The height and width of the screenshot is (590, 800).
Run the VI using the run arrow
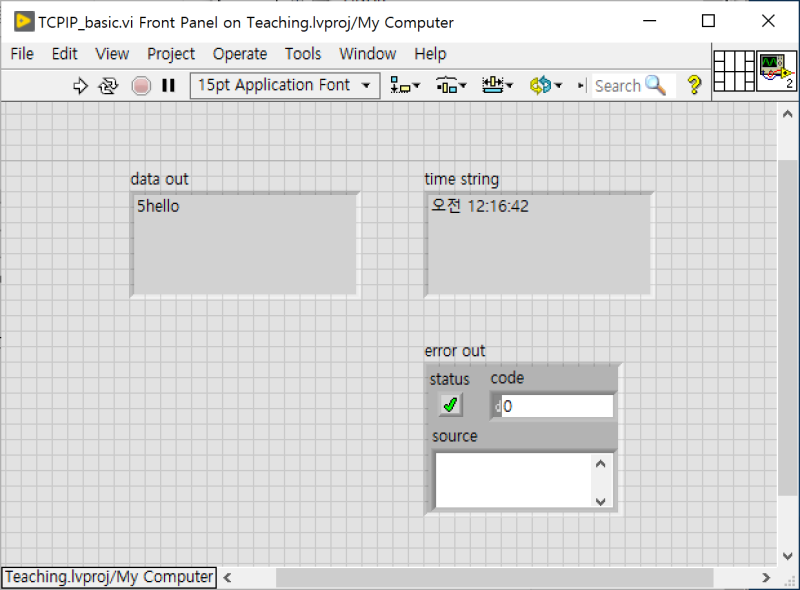point(81,85)
